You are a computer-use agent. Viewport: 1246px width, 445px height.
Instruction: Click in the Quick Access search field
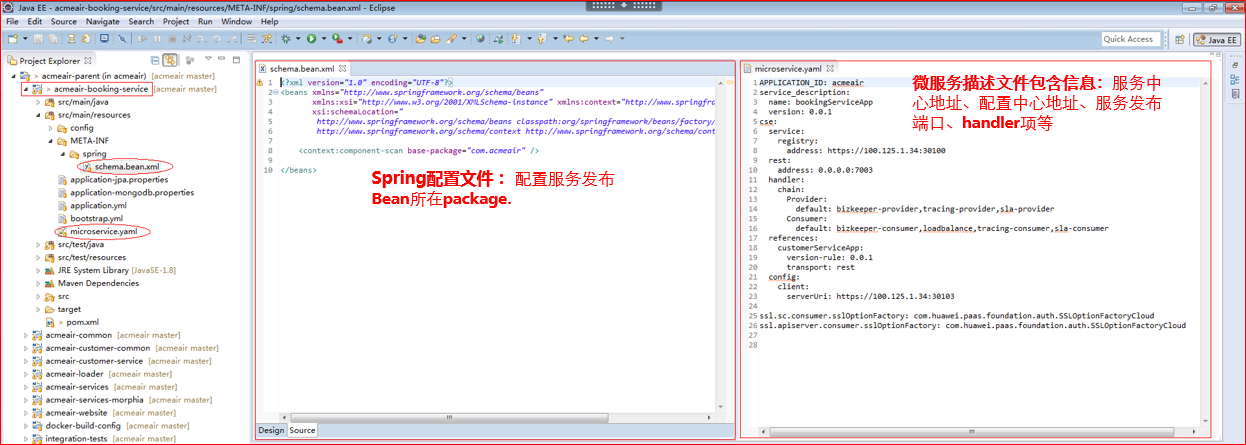[x=1128, y=39]
